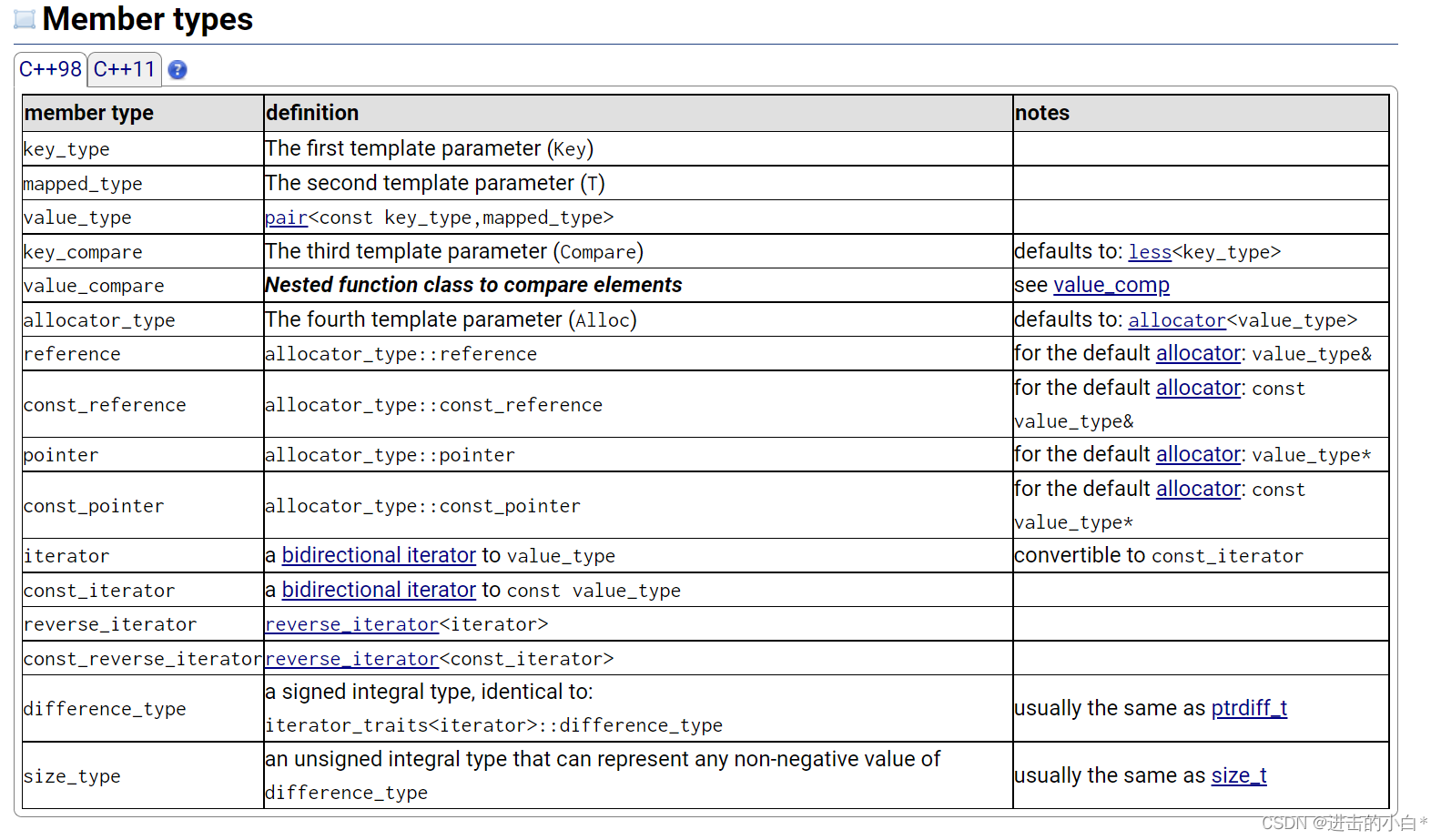This screenshot has width=1441, height=840.
Task: Click the definition column header
Action: (638, 113)
